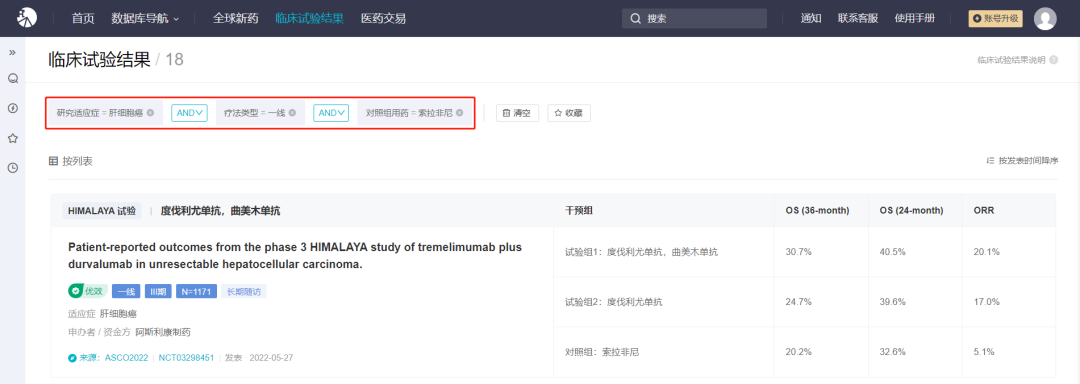
Task: Click the 5.1% ORR value
Action: 984,352
